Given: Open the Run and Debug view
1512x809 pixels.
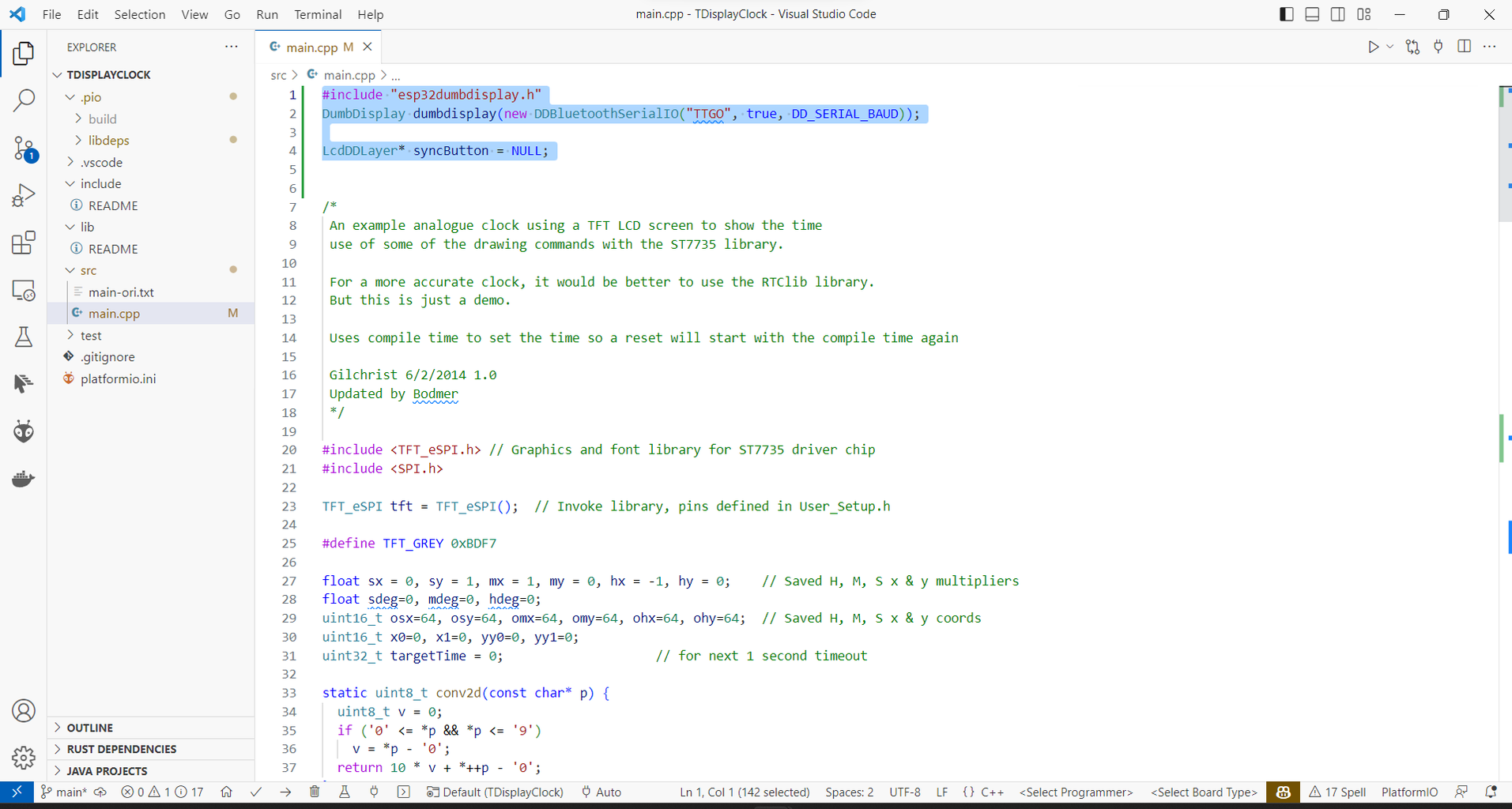Looking at the screenshot, I should tap(24, 195).
